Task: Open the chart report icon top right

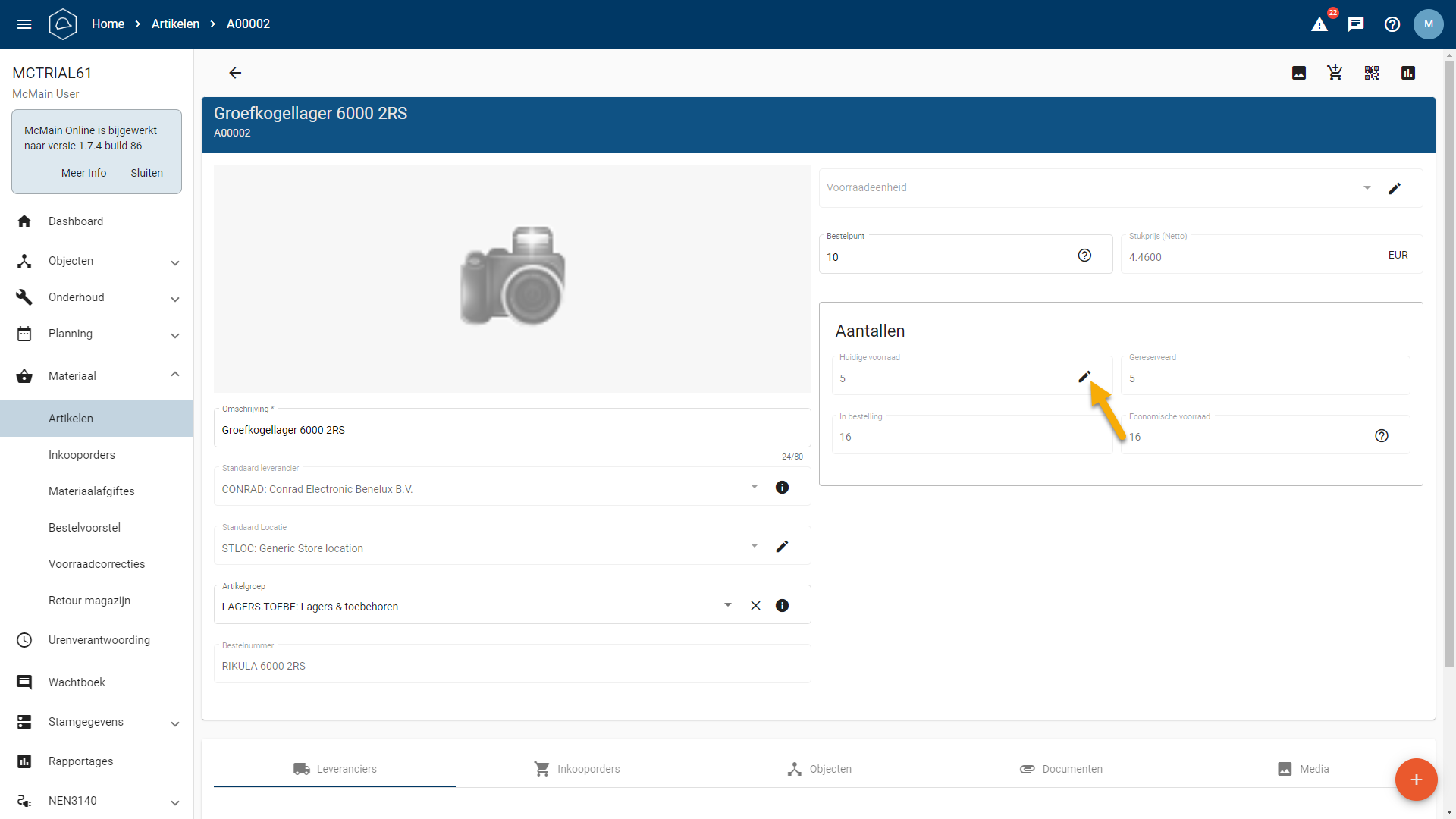Action: point(1407,73)
